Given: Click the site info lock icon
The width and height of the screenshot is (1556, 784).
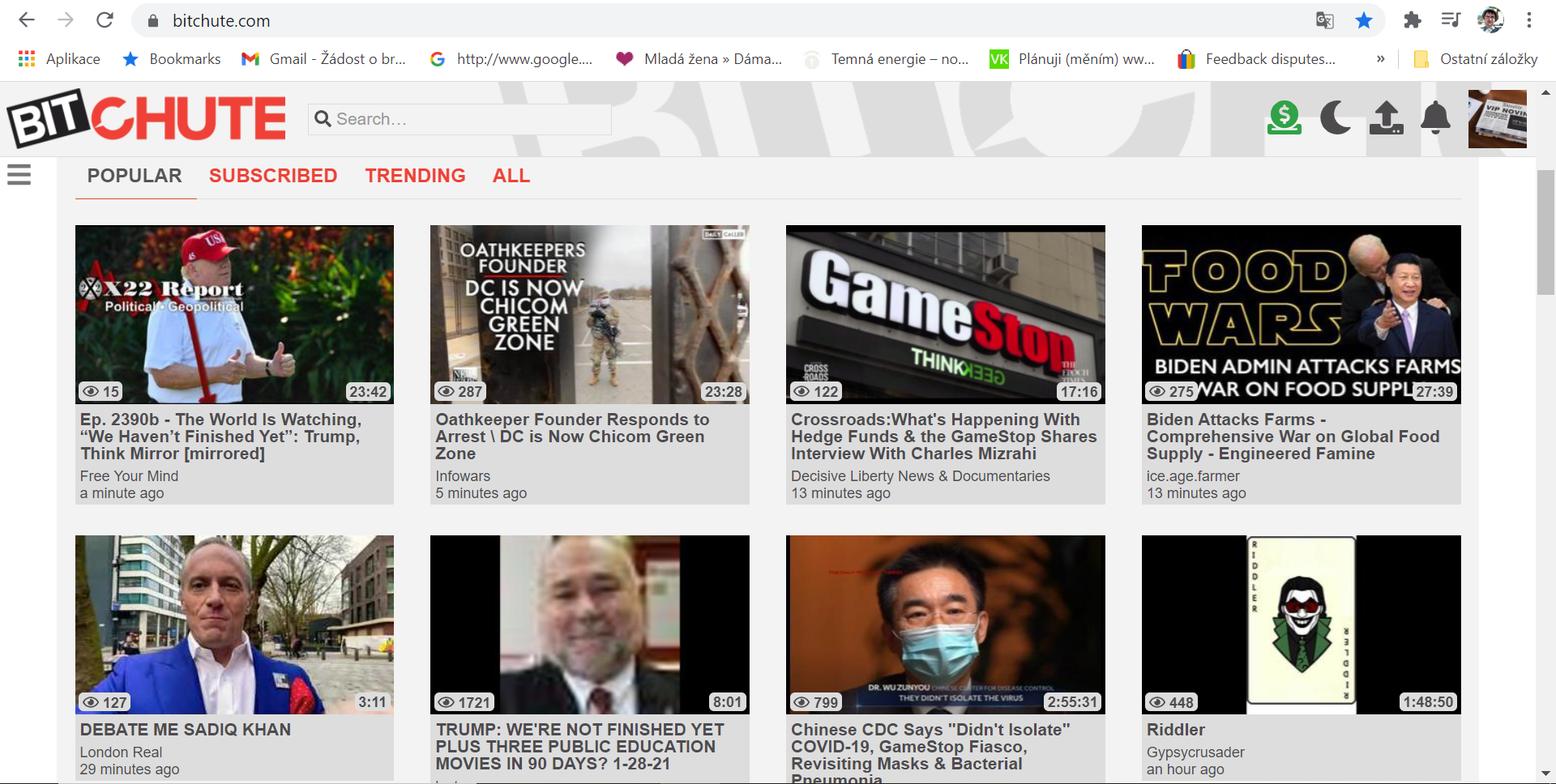Looking at the screenshot, I should pos(153,21).
